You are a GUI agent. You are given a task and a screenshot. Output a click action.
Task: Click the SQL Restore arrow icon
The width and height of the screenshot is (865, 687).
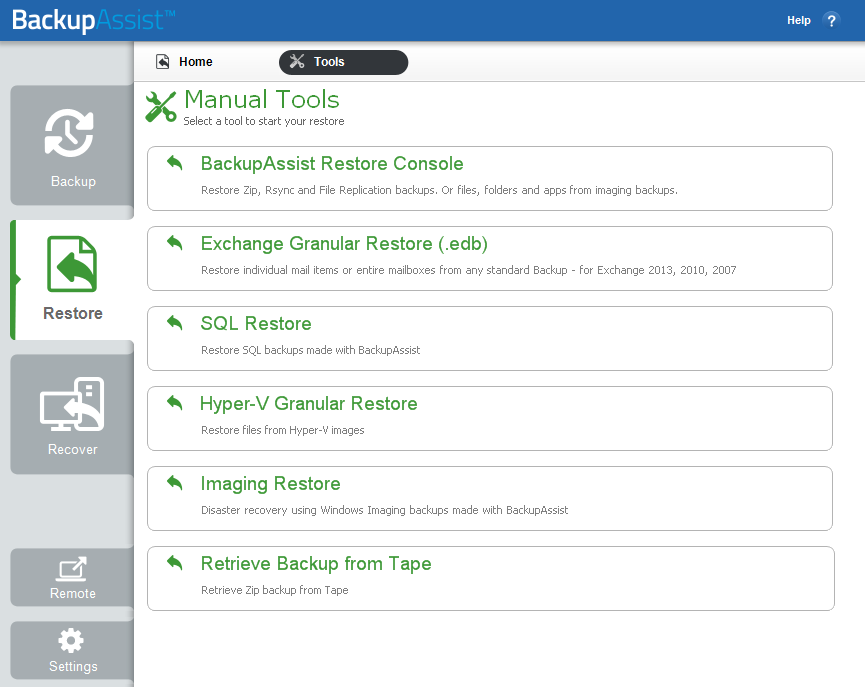click(174, 323)
